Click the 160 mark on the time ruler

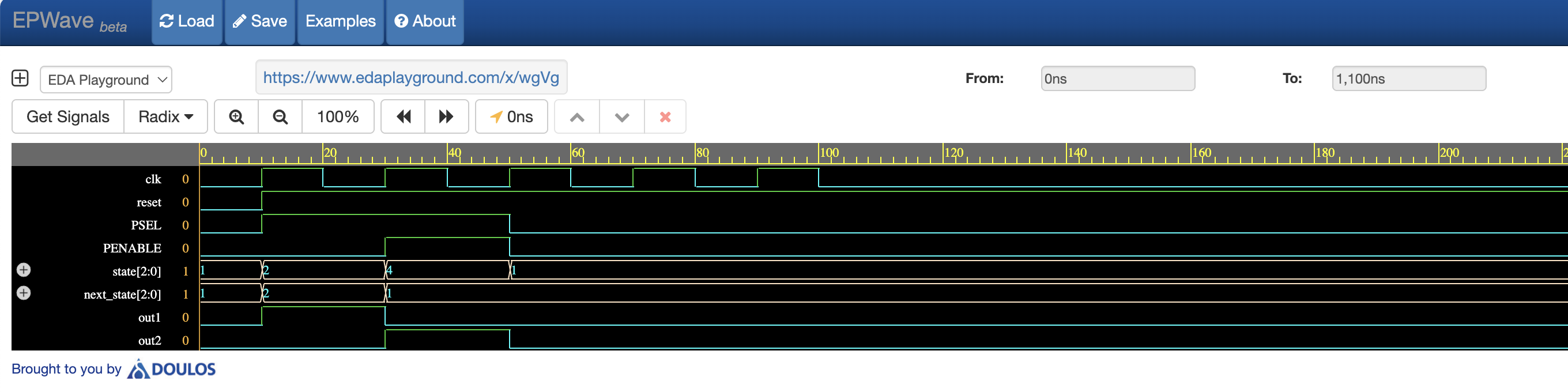(1201, 153)
